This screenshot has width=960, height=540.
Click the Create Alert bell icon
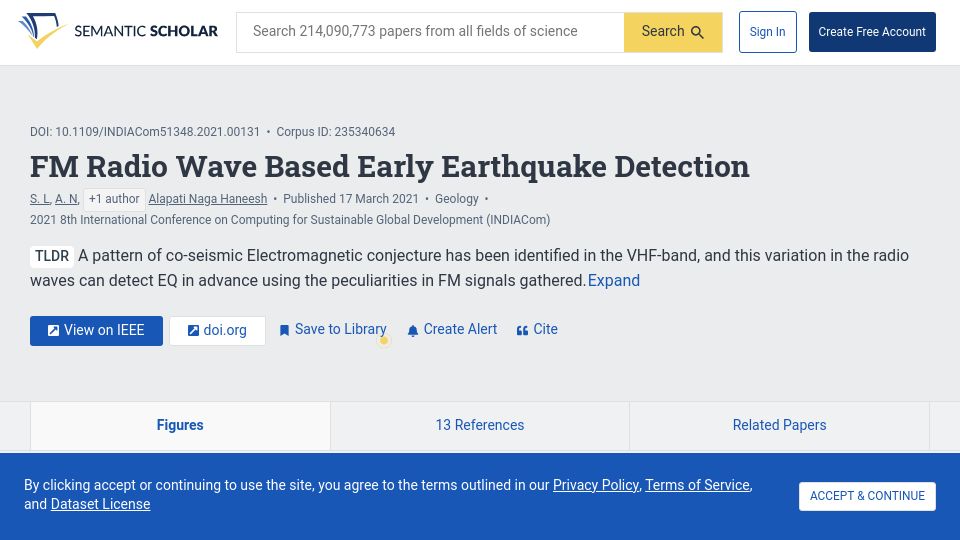pos(413,331)
